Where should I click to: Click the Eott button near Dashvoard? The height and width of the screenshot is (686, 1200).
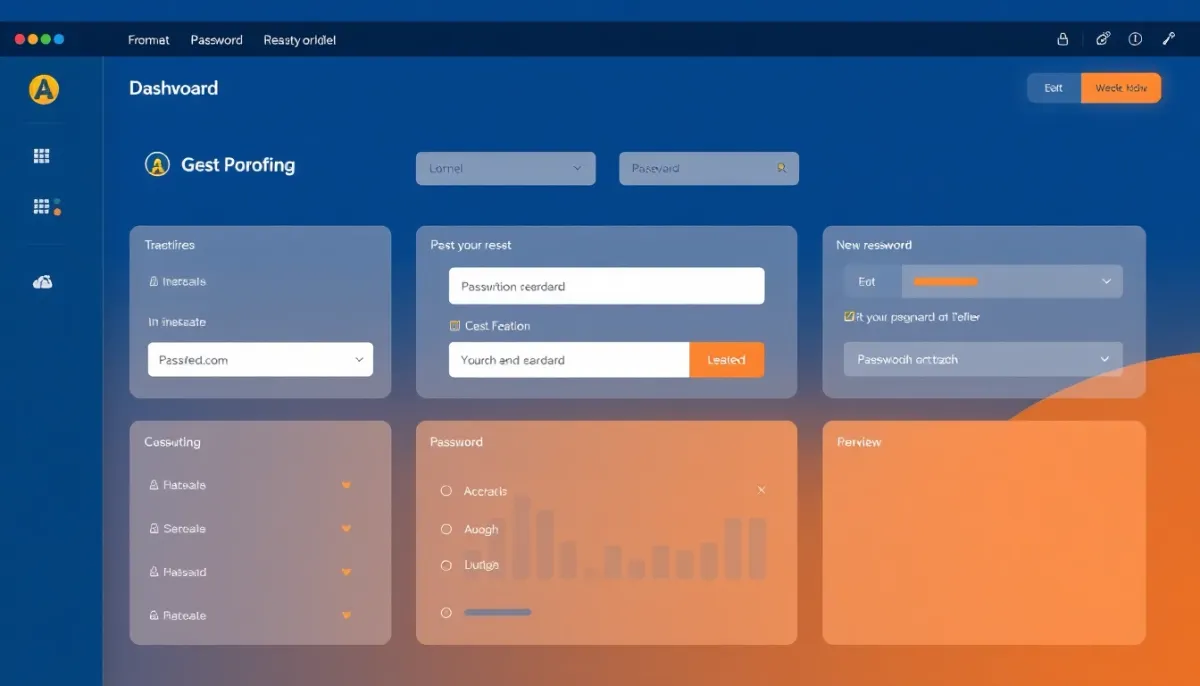point(1054,88)
